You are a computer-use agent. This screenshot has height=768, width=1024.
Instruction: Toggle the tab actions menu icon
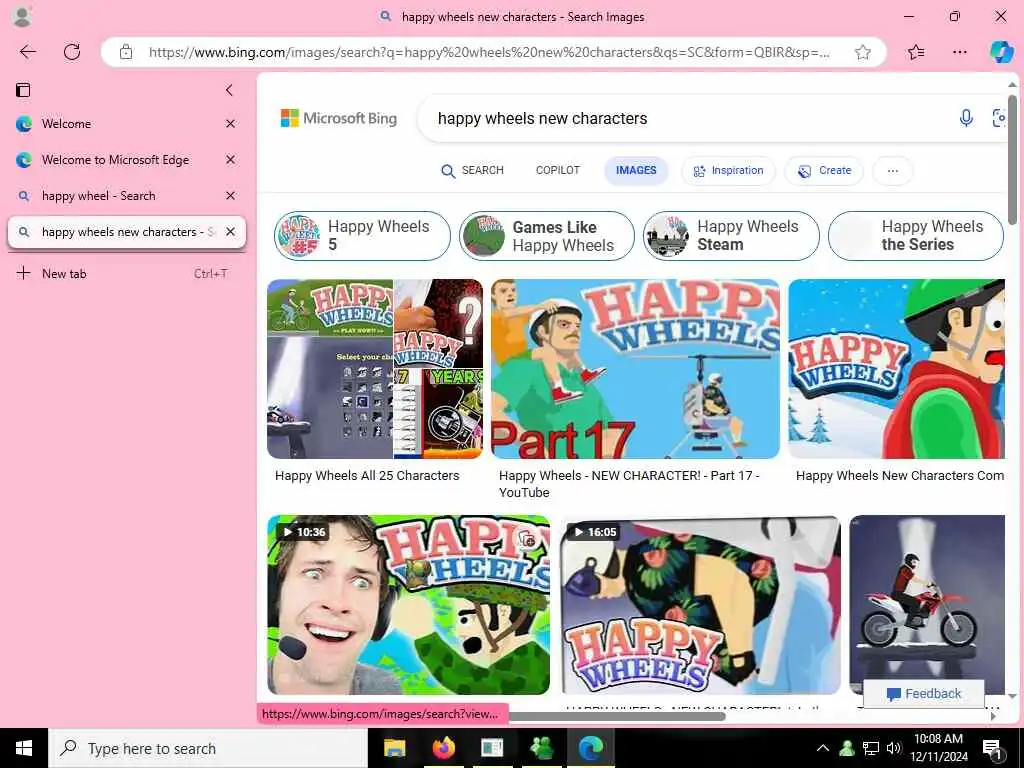tap(23, 90)
